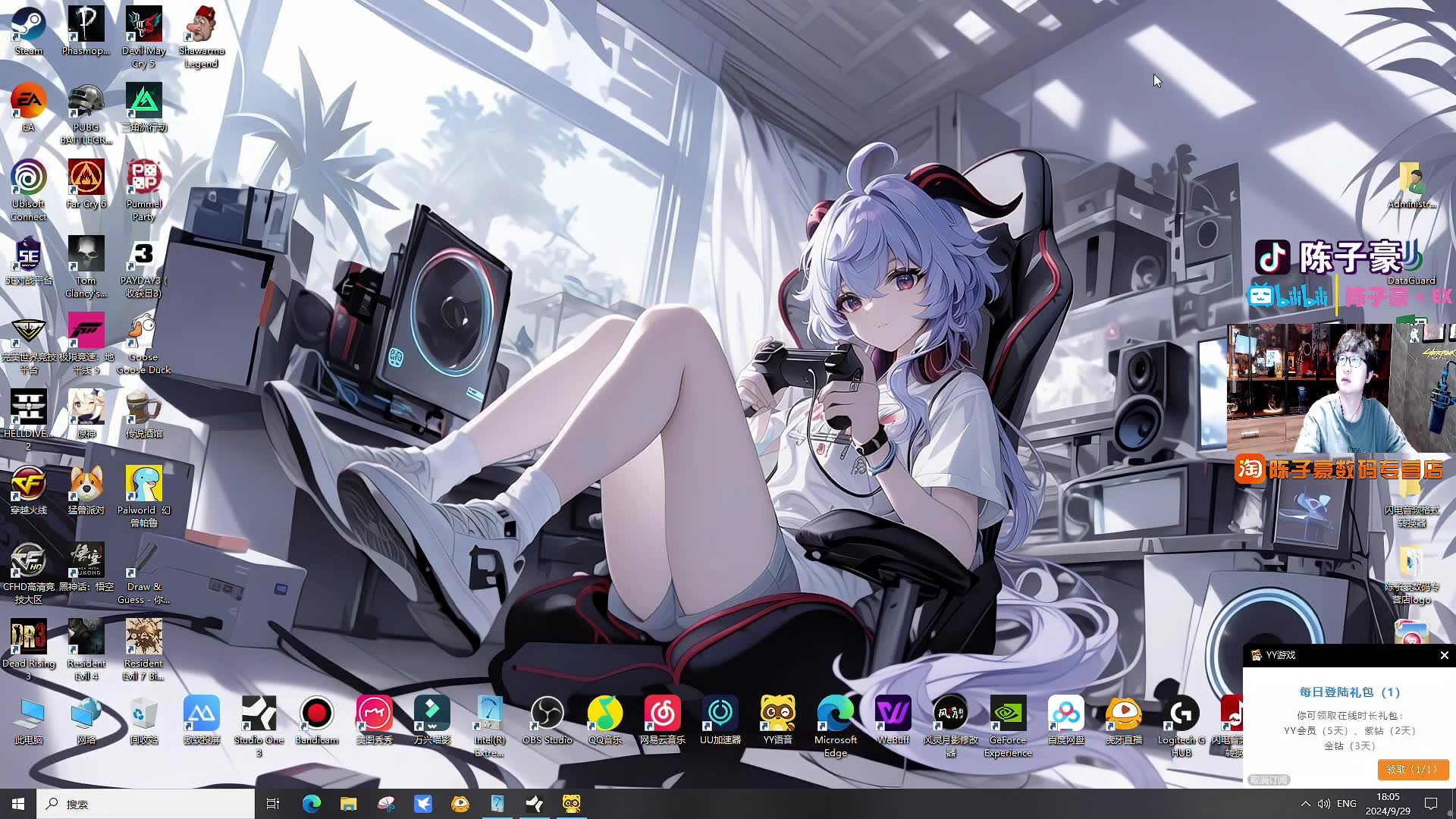Viewport: 1456px width, 819px height.
Task: Click the 猛兽派对 corgi icon
Action: pyautogui.click(x=86, y=490)
